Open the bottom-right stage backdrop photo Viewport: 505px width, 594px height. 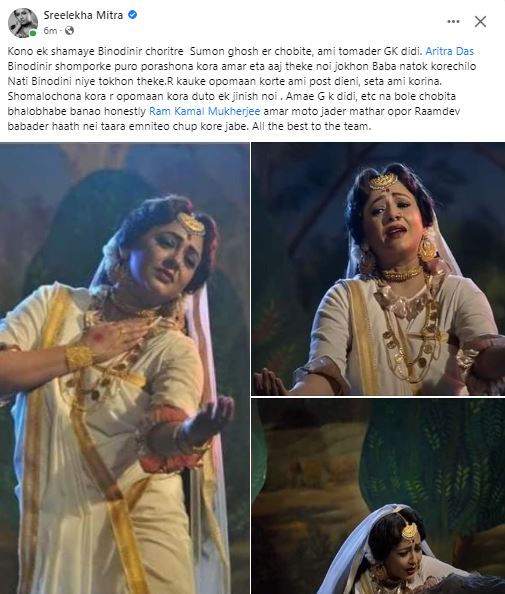pos(378,496)
